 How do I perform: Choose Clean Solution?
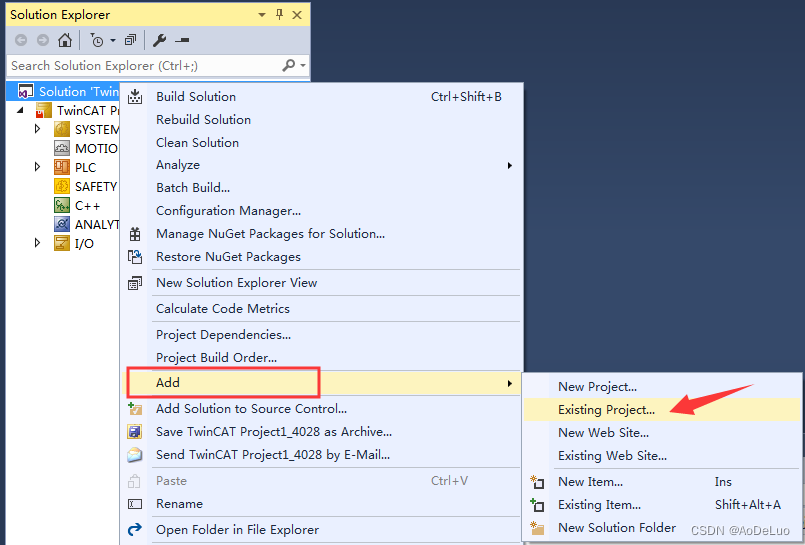coord(321,143)
